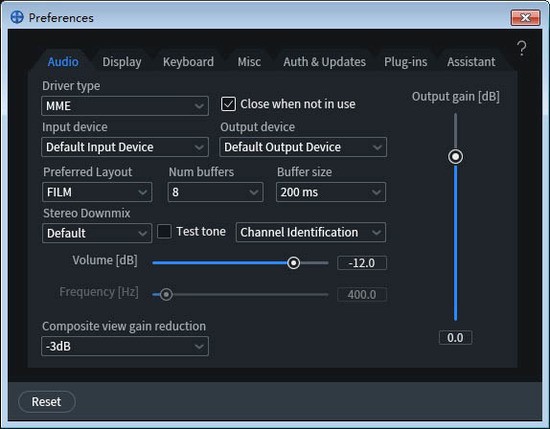Open the Plug-ins tab
Screen dimensions: 550x429
click(405, 62)
